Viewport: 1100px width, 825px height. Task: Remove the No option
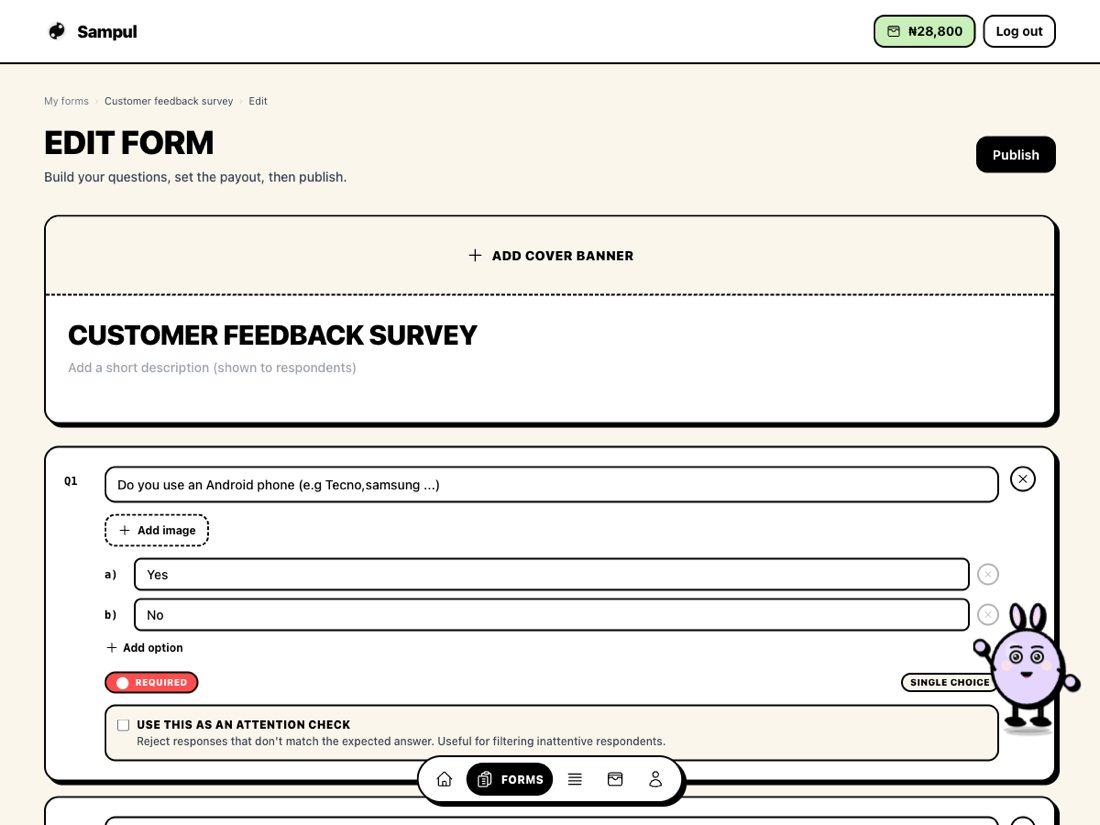[x=988, y=615]
